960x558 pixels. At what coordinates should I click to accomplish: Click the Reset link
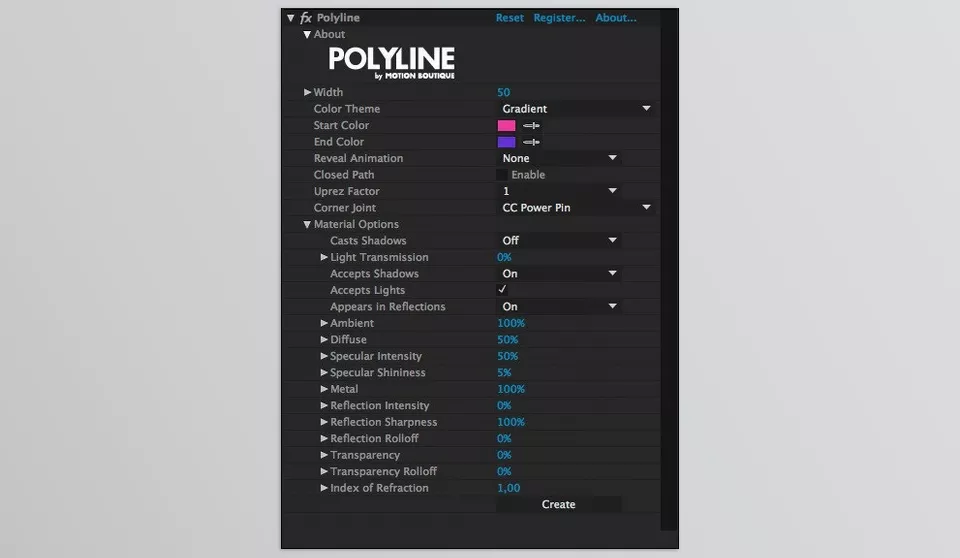coord(509,18)
